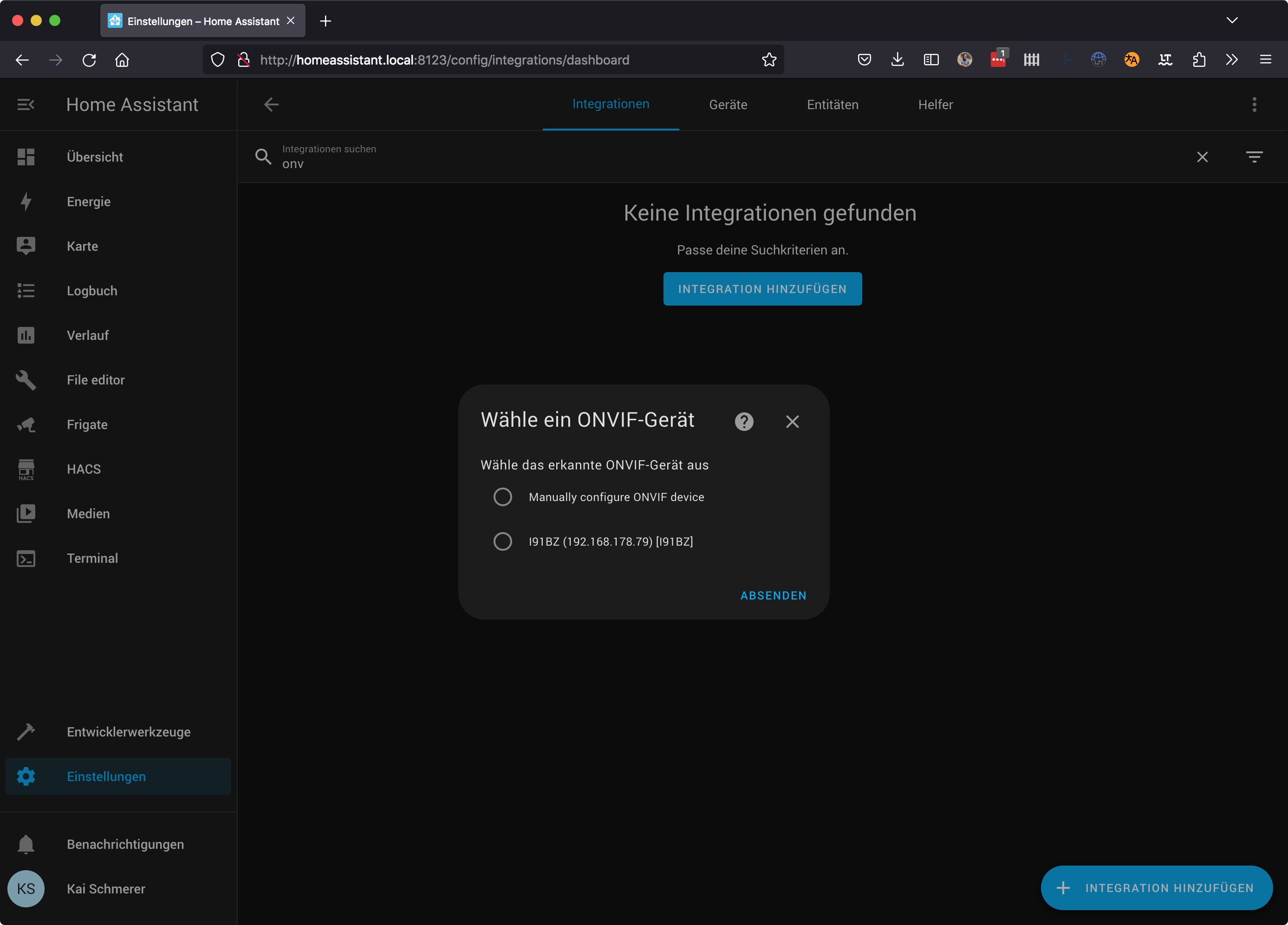Click the filter icon beside search bar

point(1254,157)
